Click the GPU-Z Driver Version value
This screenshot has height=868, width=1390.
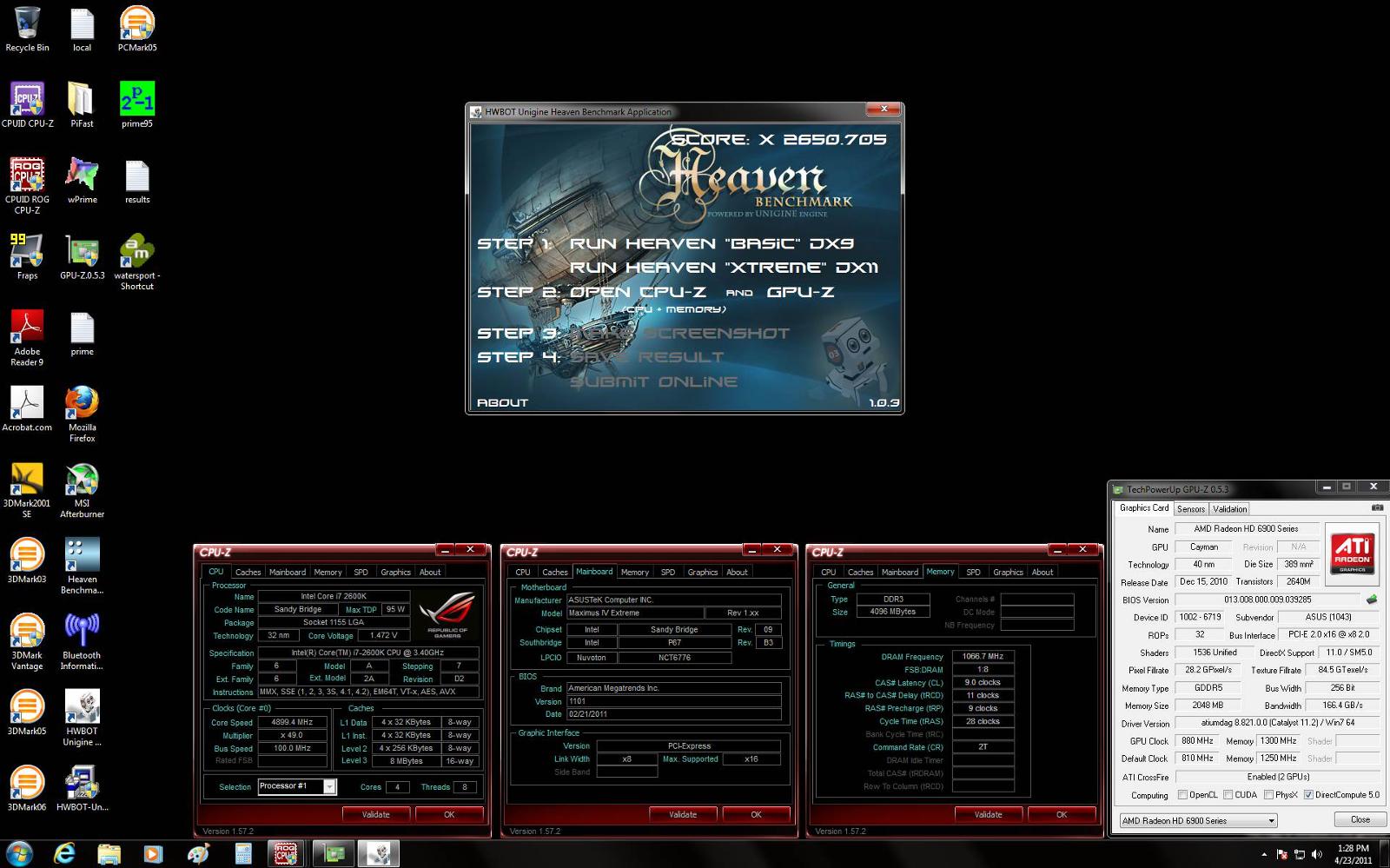(x=1276, y=723)
